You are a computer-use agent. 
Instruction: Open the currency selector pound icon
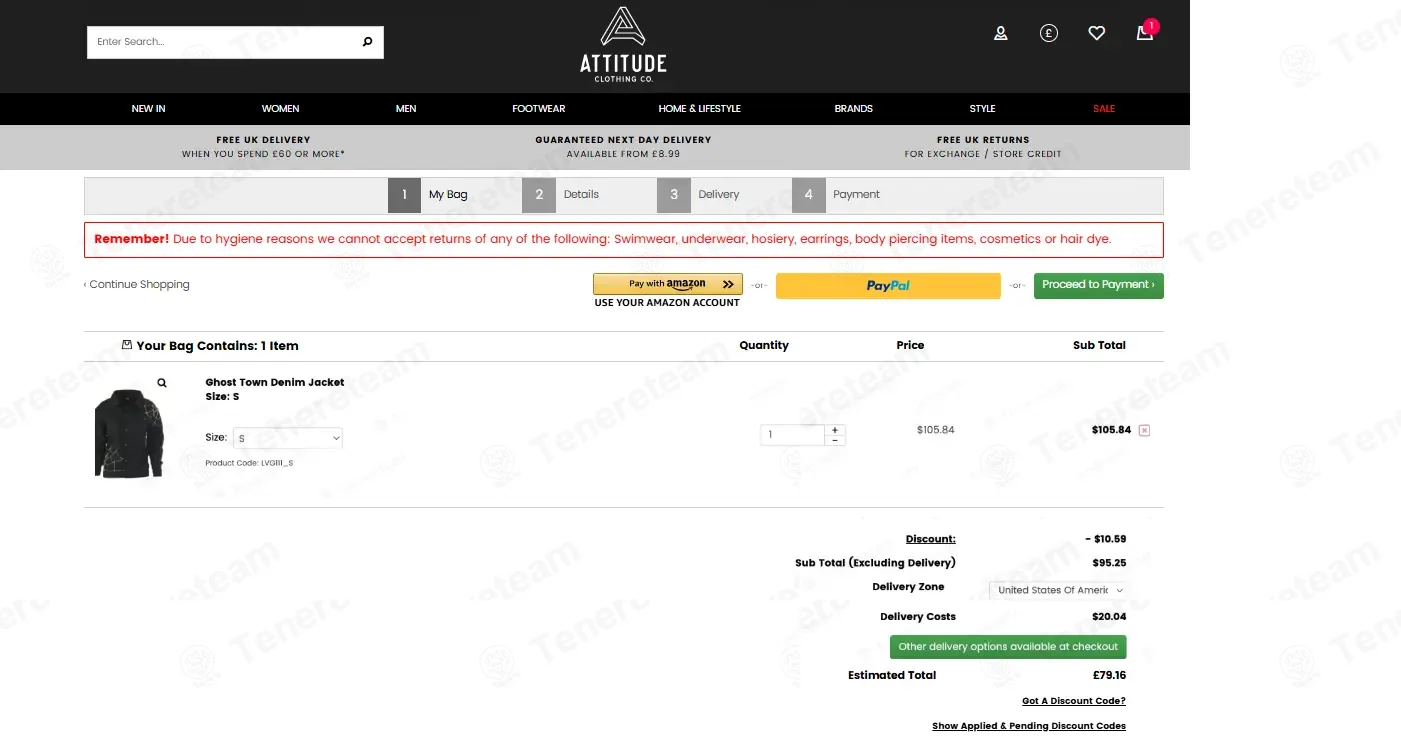[x=1049, y=33]
